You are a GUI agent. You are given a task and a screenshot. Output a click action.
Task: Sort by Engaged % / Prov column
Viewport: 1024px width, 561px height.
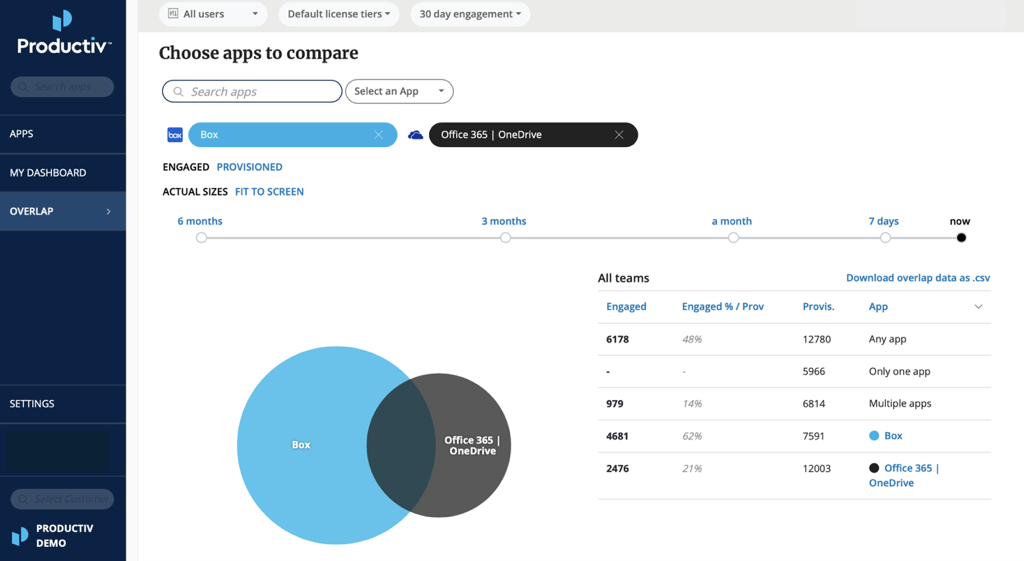(x=722, y=306)
